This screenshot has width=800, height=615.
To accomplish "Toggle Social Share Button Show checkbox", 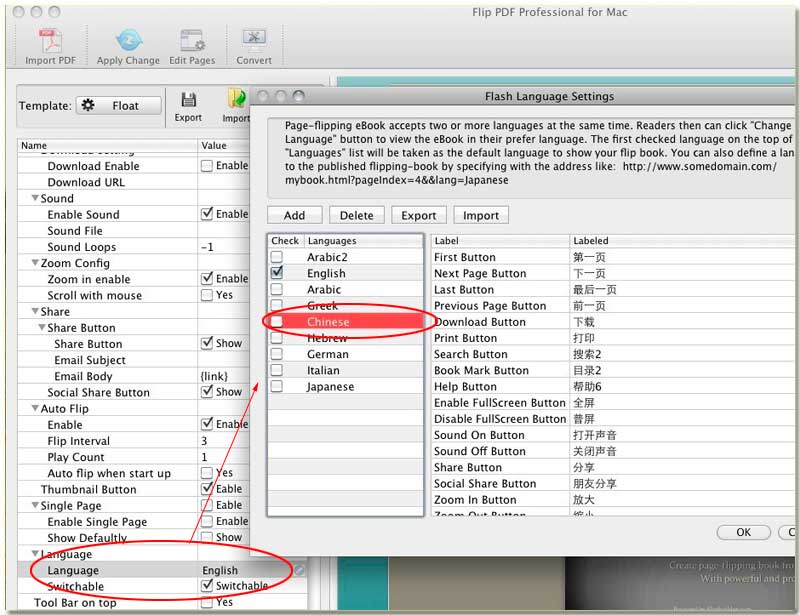I will click(x=207, y=391).
